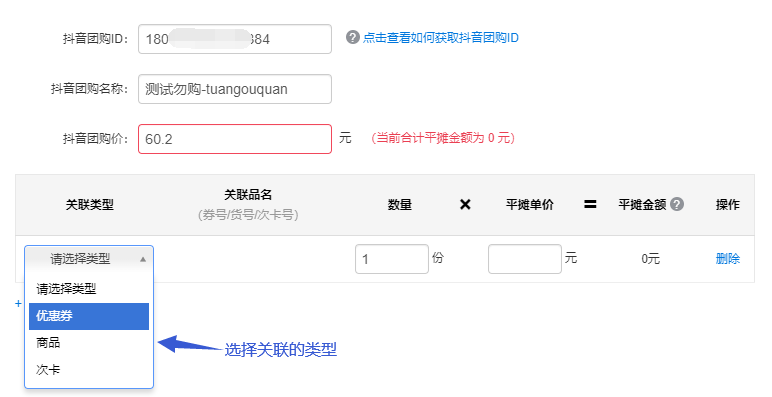Select 商品 in the dropdown list
Image resolution: width=772 pixels, height=397 pixels.
(89, 343)
